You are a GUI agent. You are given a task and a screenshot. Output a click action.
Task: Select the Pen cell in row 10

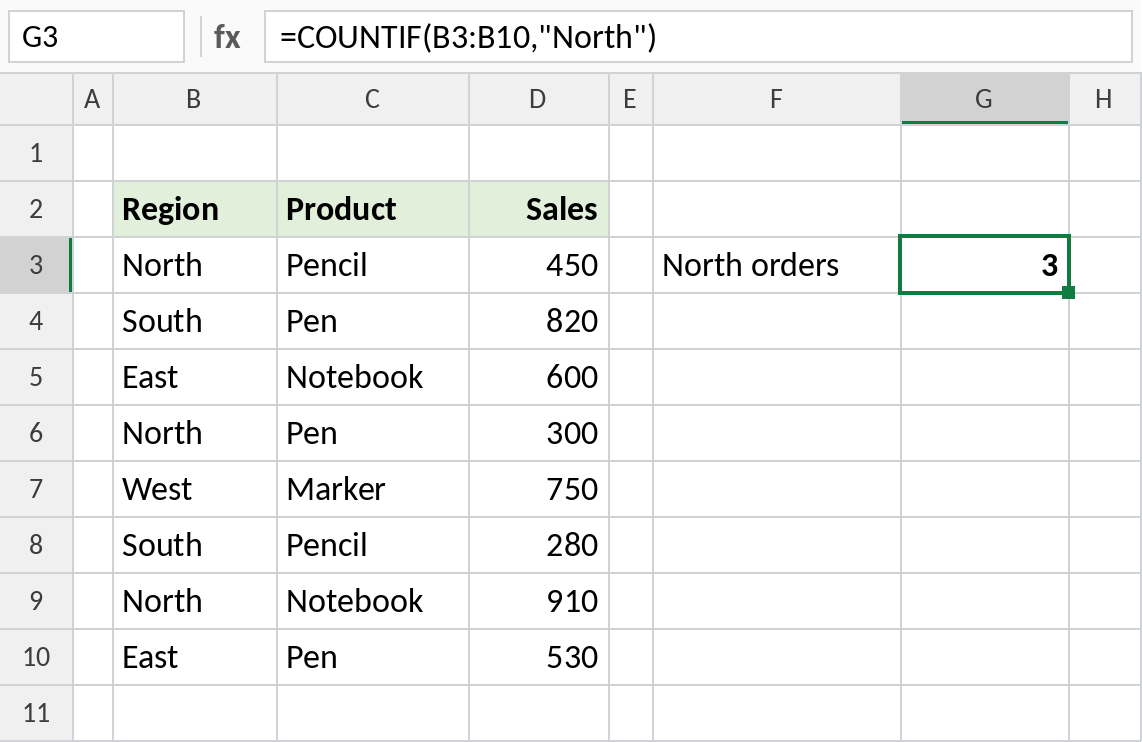pyautogui.click(x=372, y=658)
